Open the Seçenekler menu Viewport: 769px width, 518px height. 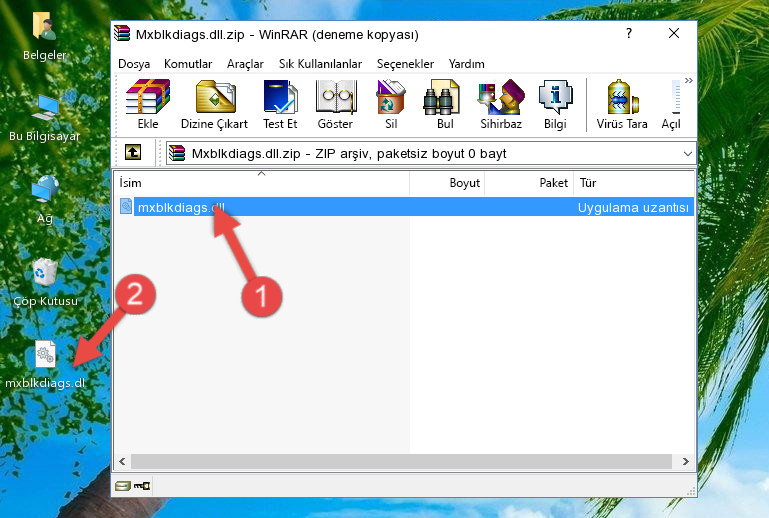pos(405,64)
